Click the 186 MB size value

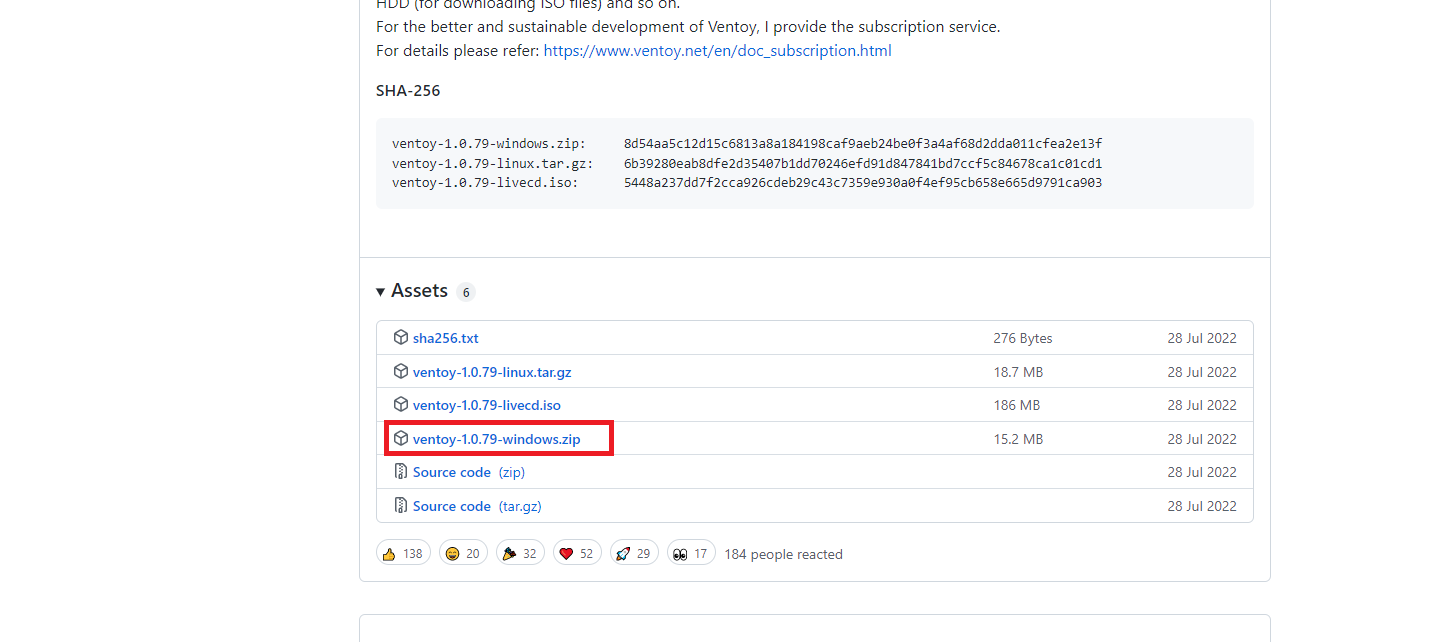1016,405
